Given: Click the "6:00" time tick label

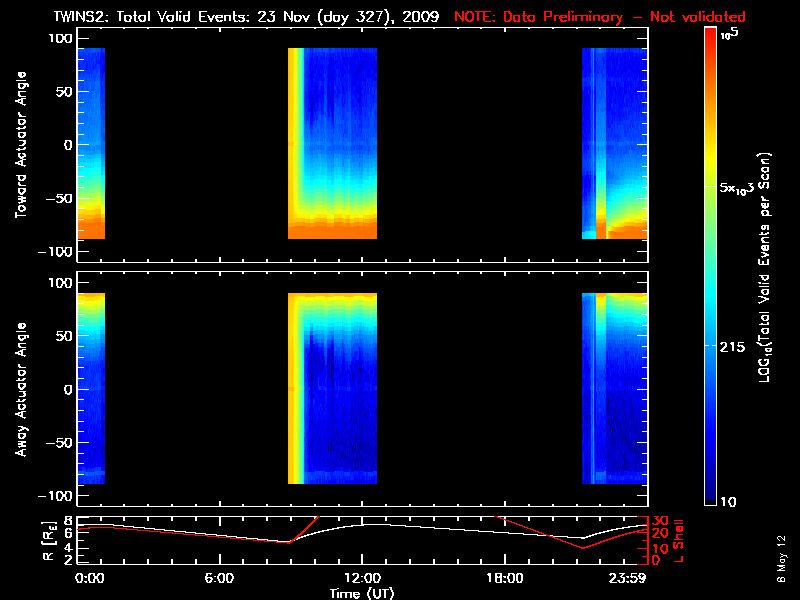Looking at the screenshot, I should [x=219, y=579].
